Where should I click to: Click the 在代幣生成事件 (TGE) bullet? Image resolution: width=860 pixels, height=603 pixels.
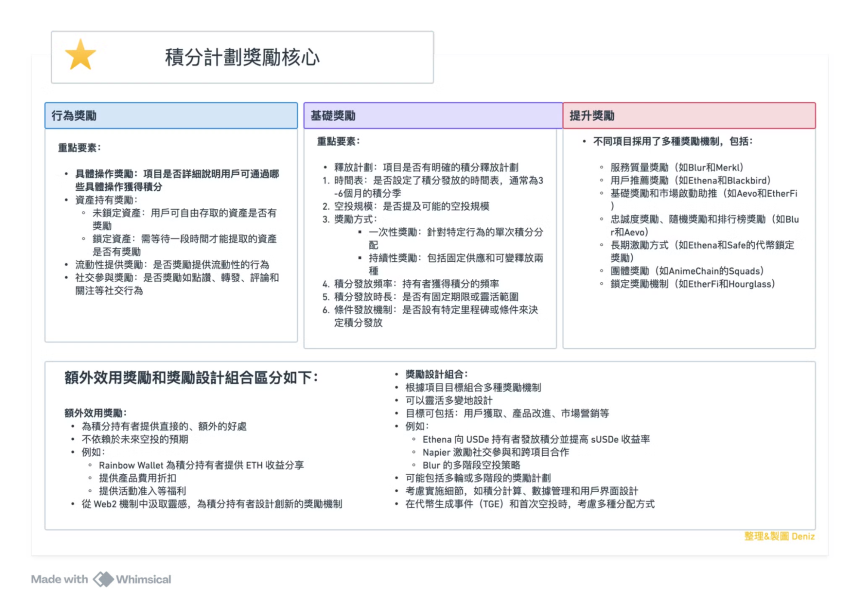[530, 504]
